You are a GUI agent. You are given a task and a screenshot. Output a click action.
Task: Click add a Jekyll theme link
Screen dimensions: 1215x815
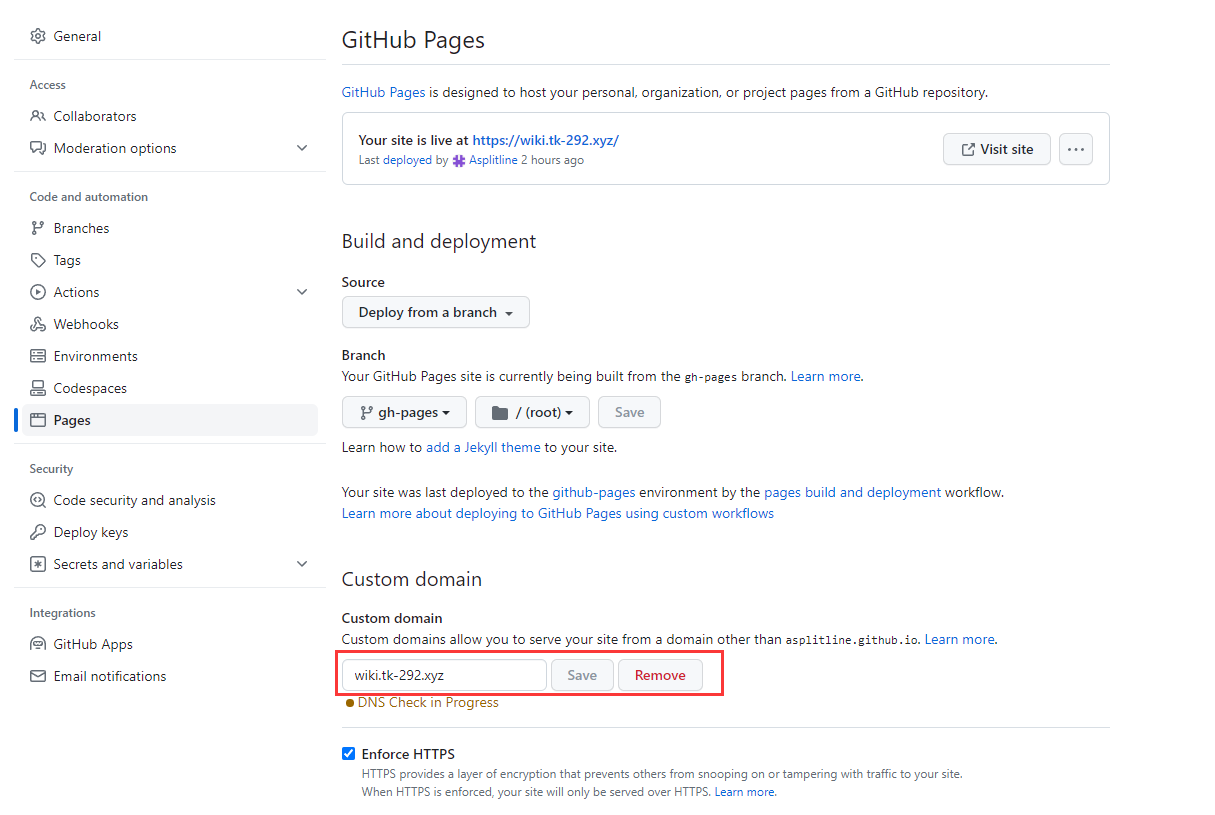[x=483, y=447]
